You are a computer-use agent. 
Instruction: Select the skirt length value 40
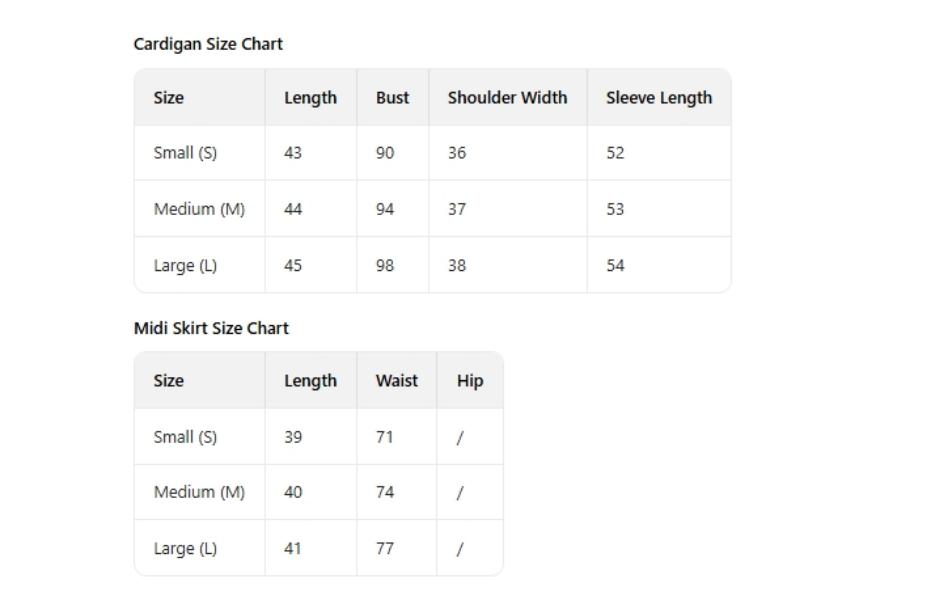(x=293, y=492)
